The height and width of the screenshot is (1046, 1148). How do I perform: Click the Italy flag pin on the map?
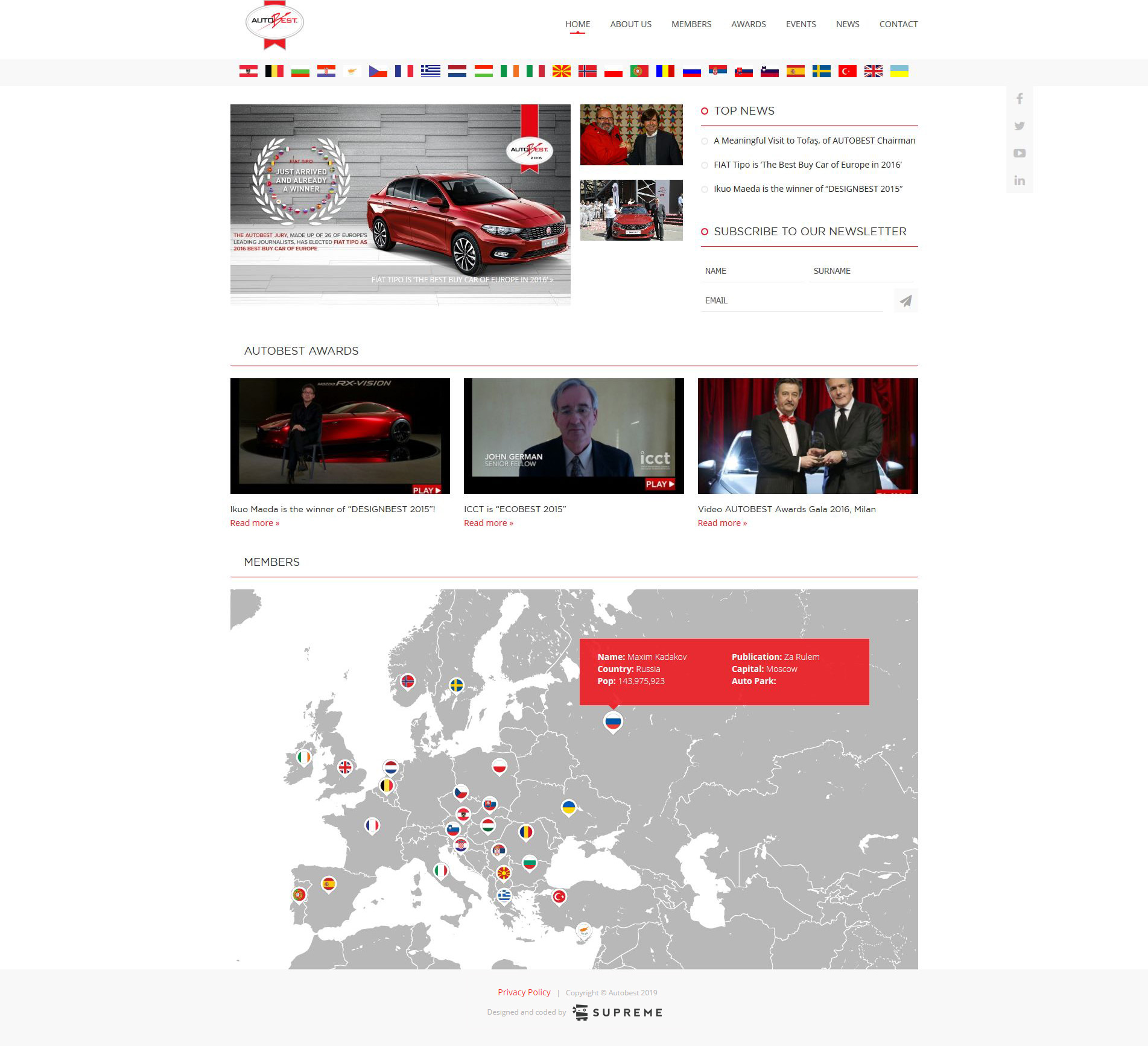point(442,872)
